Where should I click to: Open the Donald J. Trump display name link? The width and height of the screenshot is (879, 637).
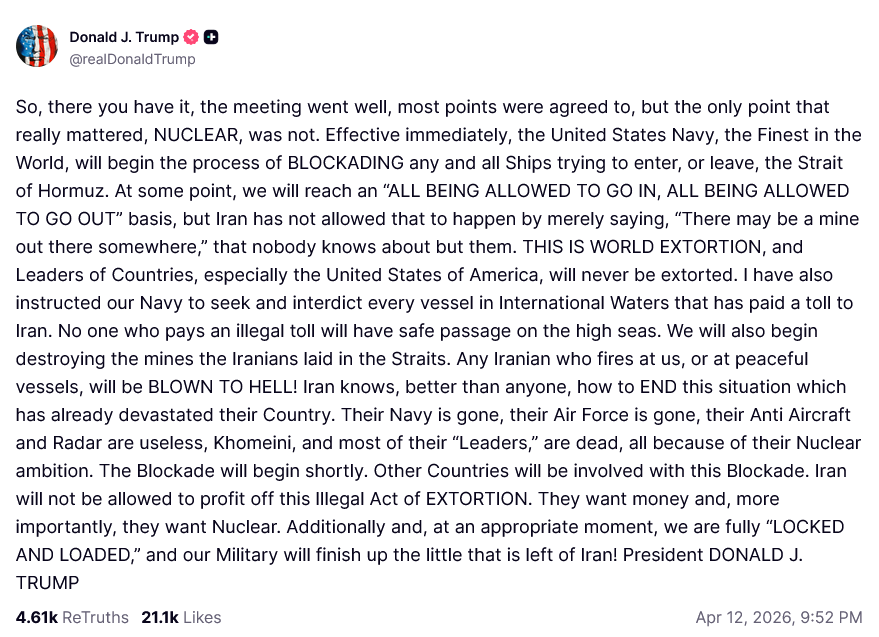(124, 37)
